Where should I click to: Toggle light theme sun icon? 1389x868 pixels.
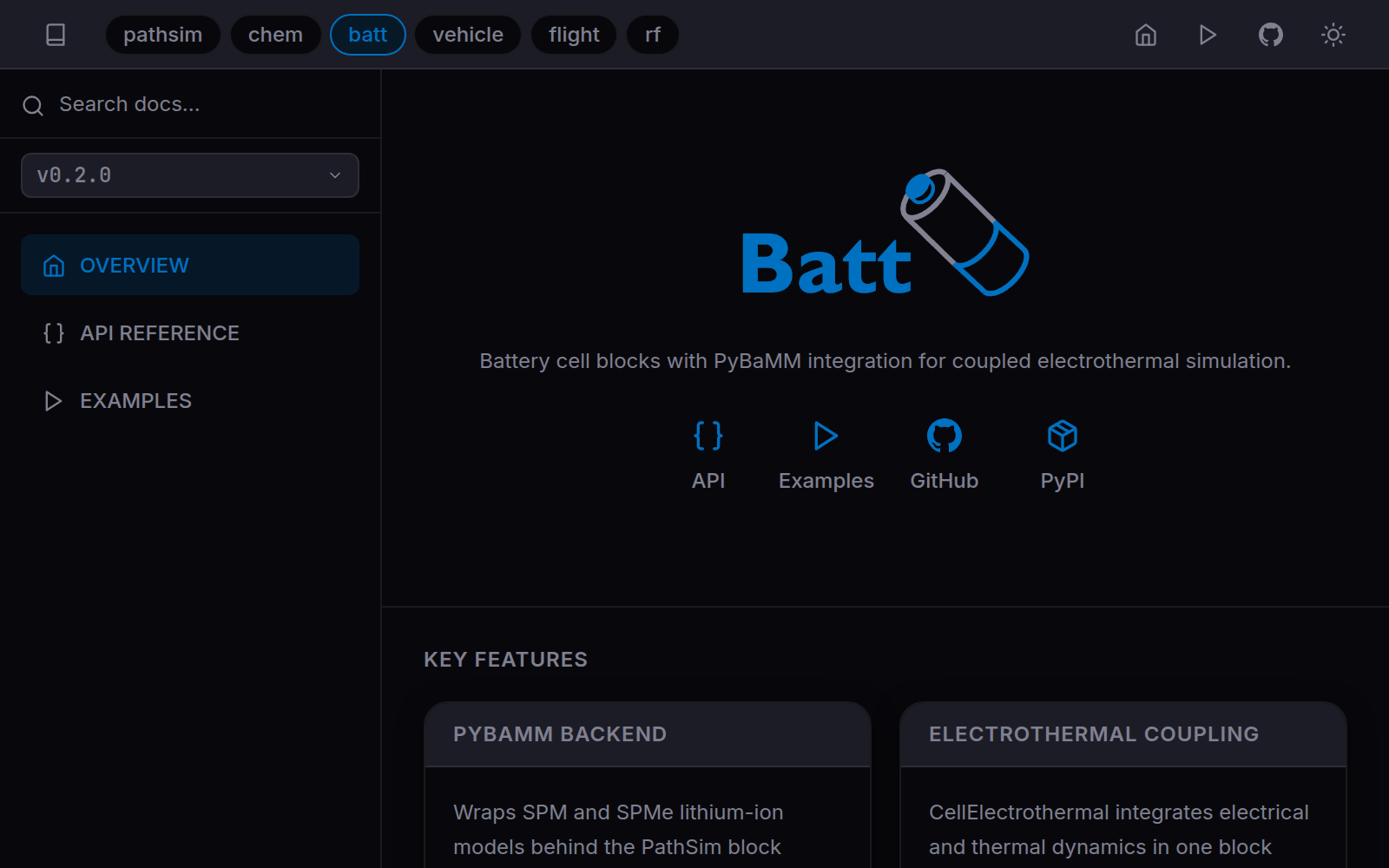1333,35
